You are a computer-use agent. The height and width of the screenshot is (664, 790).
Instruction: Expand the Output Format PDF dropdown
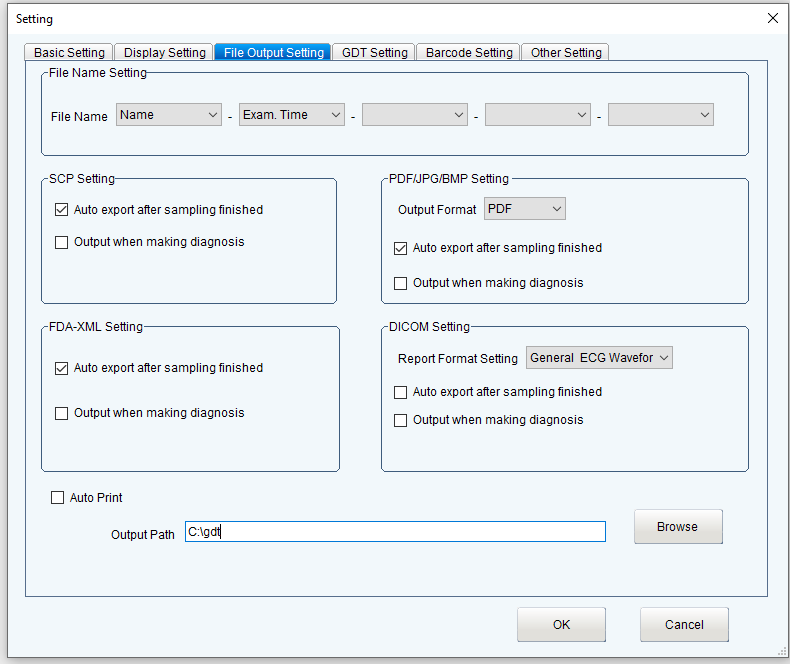524,209
